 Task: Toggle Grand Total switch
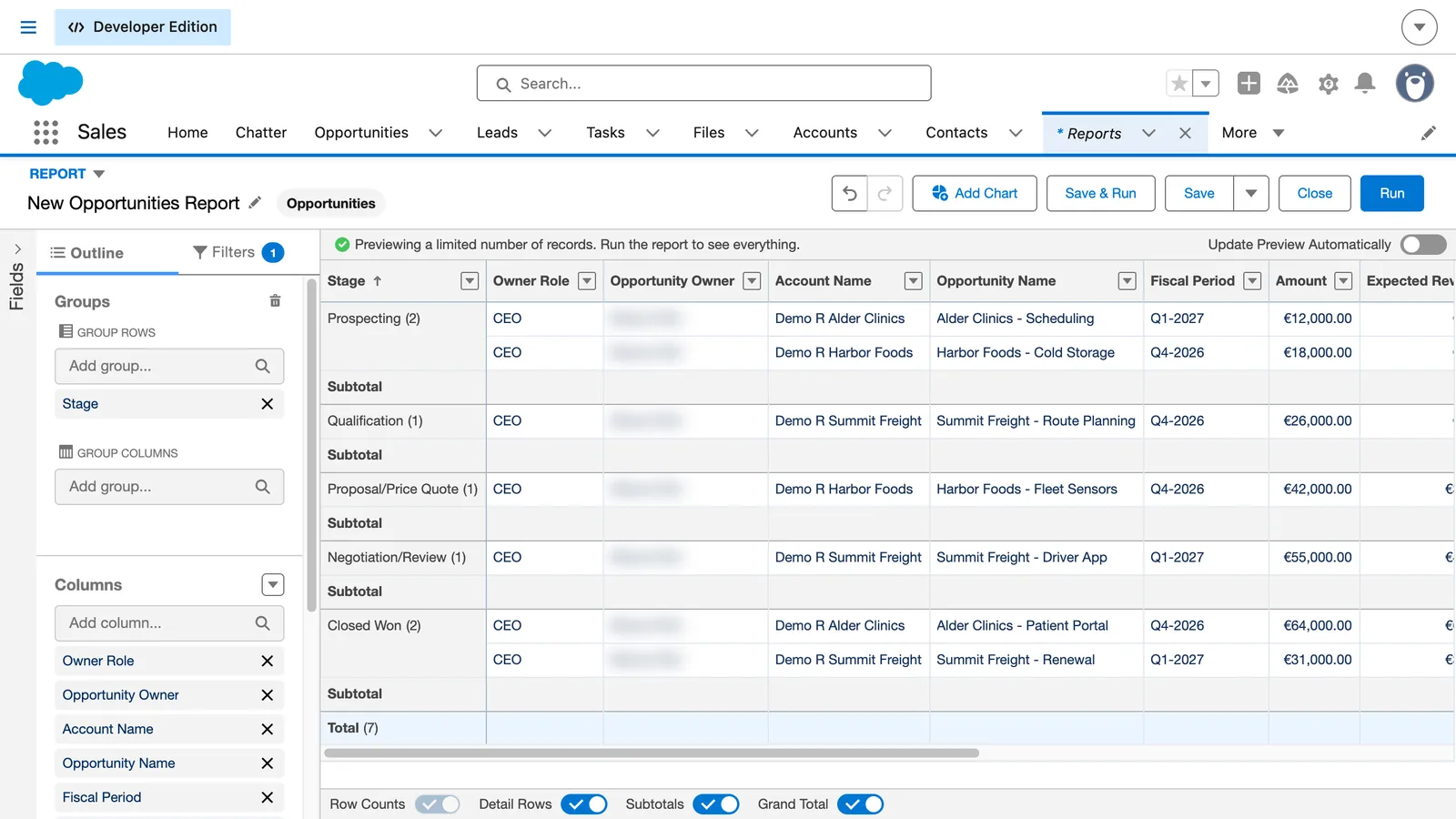pyautogui.click(x=860, y=804)
